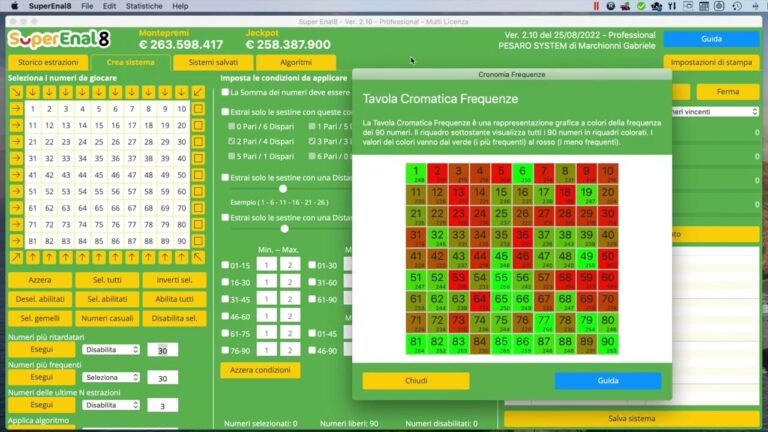Click the right arrow beside row 11-20
This screenshot has width=768, height=432.
pyautogui.click(x=16, y=125)
